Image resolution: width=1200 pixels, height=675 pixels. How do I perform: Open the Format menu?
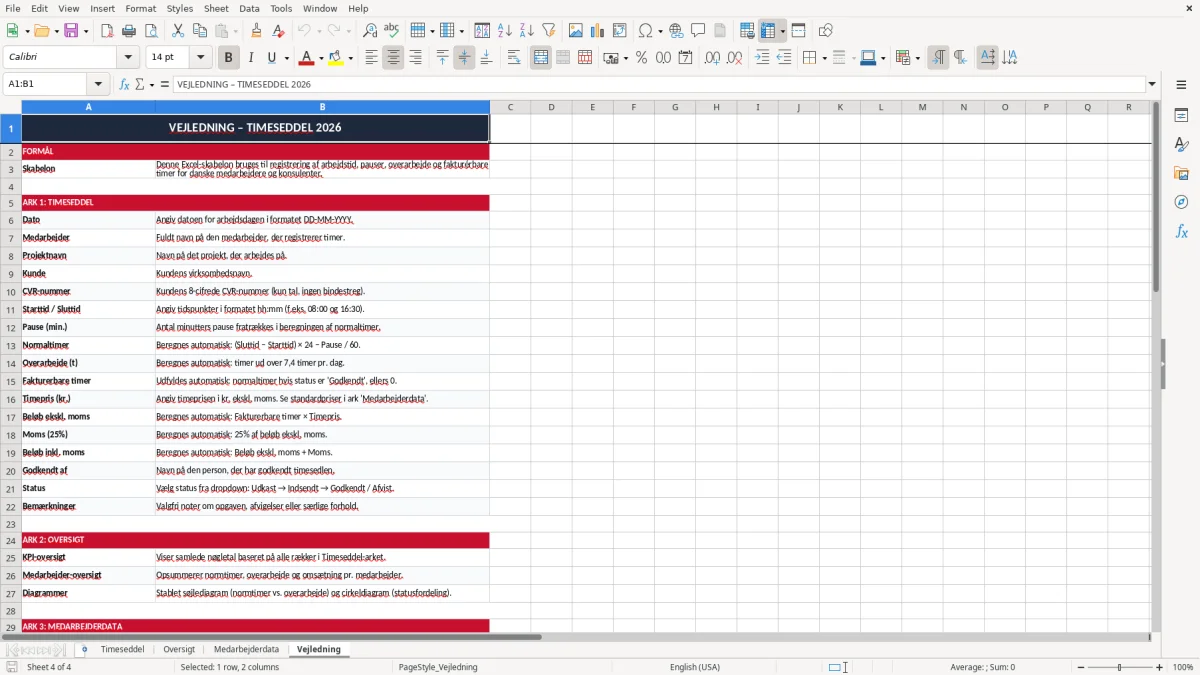point(141,8)
